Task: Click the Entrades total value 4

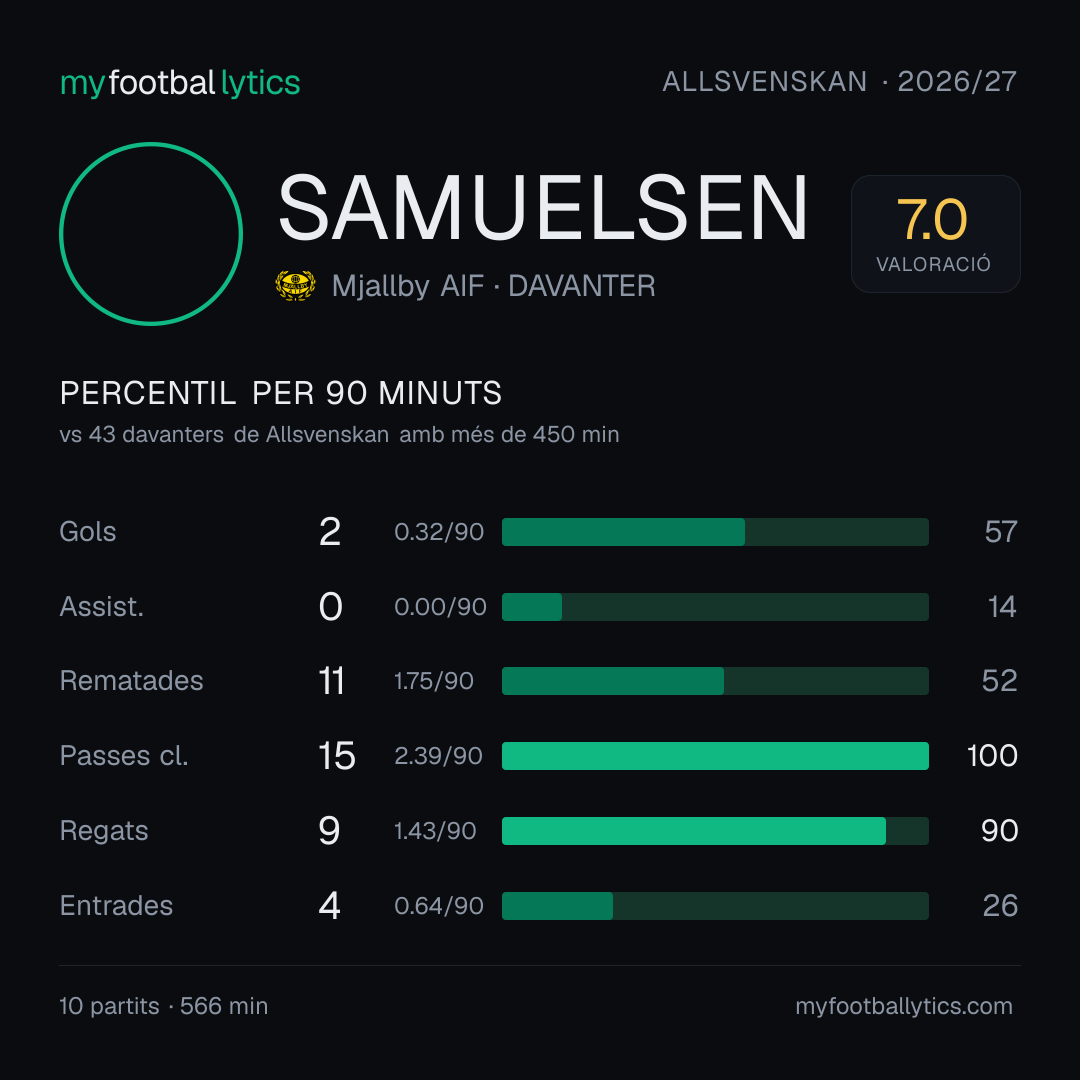Action: [329, 906]
